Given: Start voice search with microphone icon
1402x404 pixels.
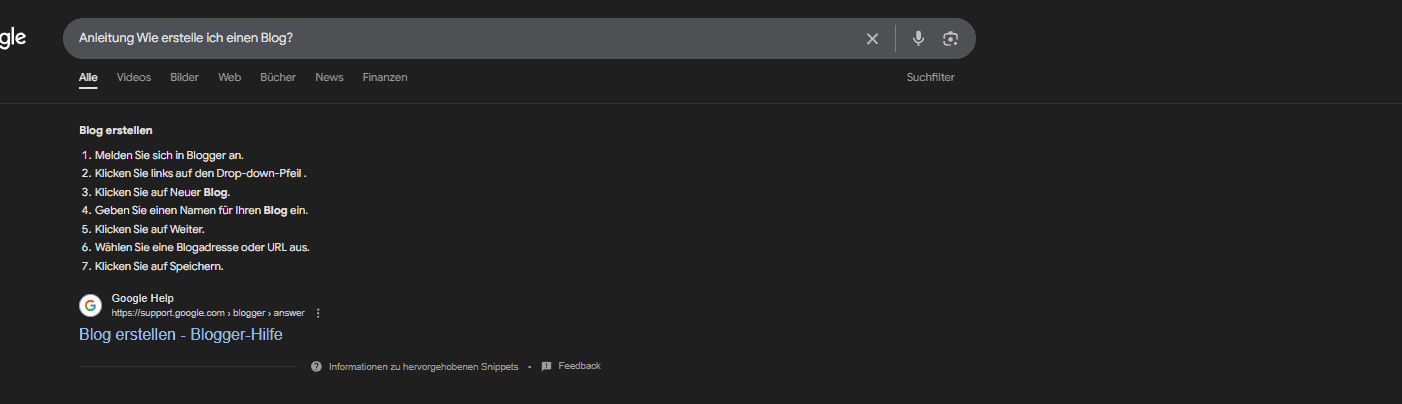Looking at the screenshot, I should pyautogui.click(x=918, y=39).
